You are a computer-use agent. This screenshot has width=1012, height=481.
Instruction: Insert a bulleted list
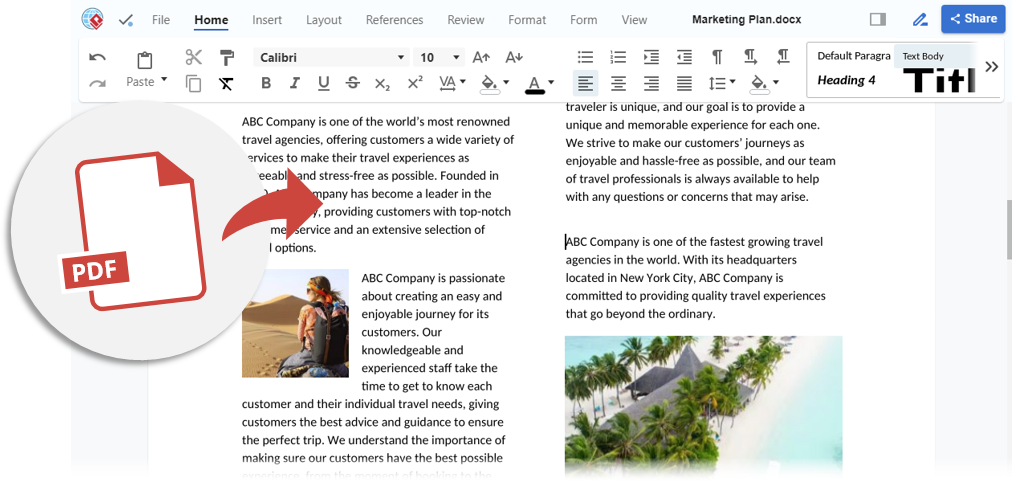pos(586,58)
